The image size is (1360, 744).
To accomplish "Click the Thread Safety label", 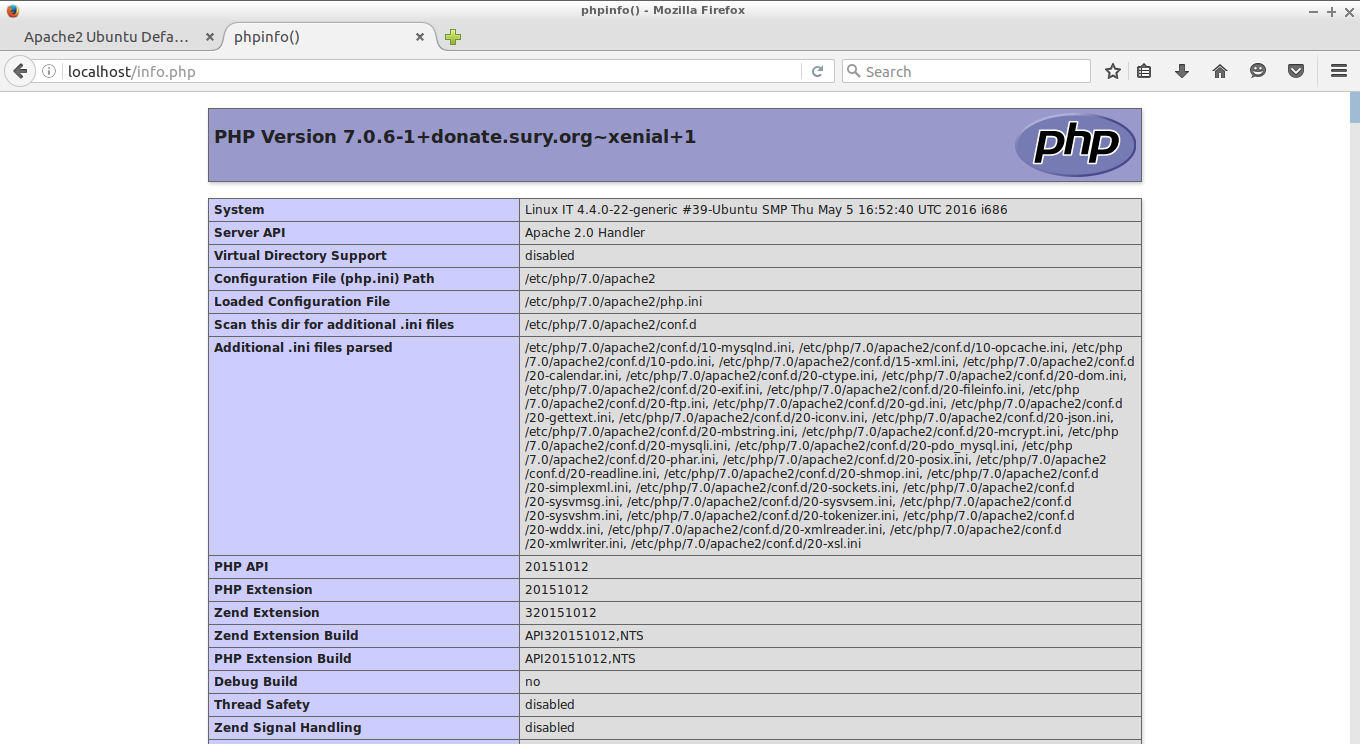I will (262, 705).
